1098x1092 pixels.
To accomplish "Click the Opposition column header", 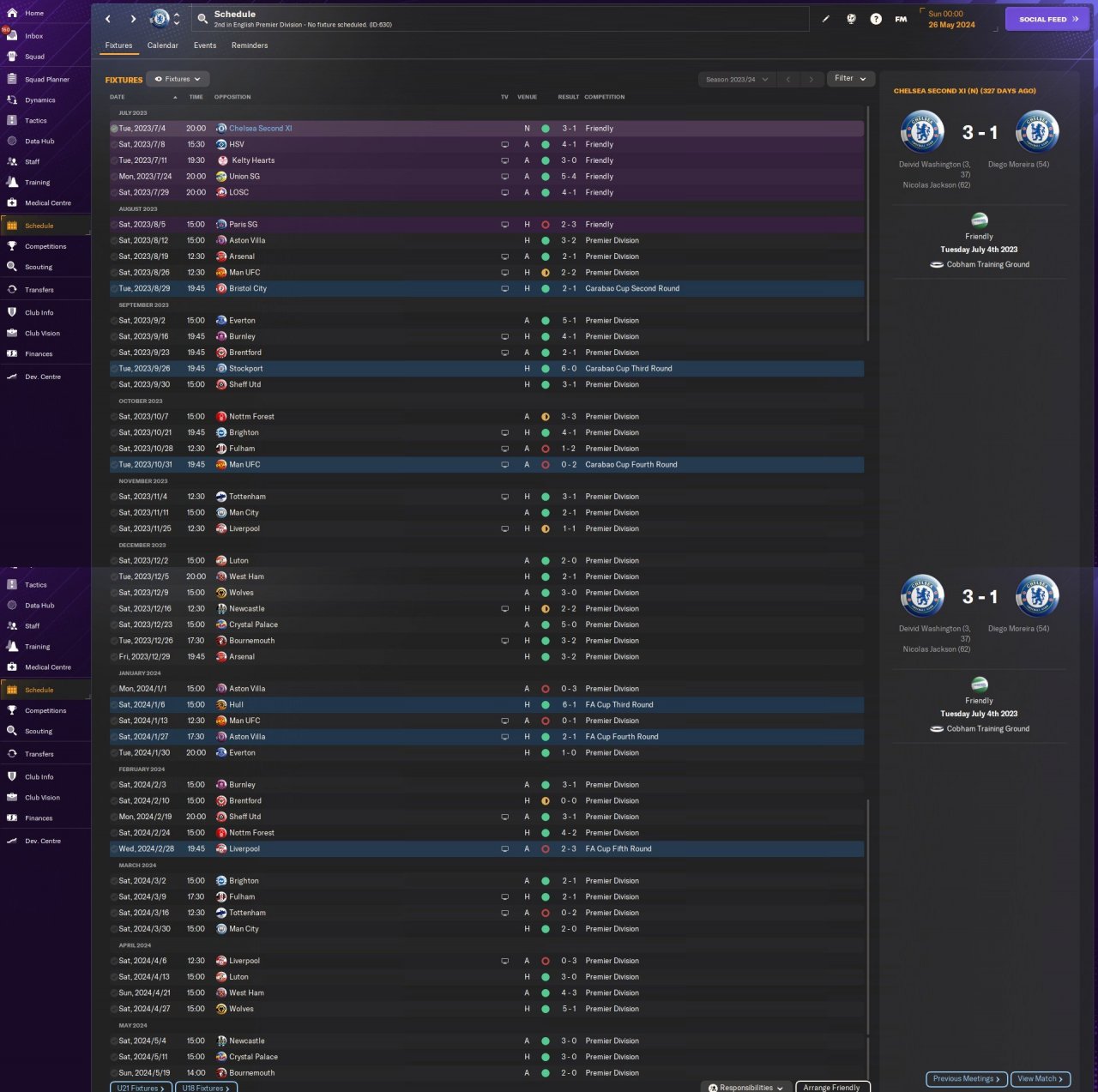I will coord(232,97).
